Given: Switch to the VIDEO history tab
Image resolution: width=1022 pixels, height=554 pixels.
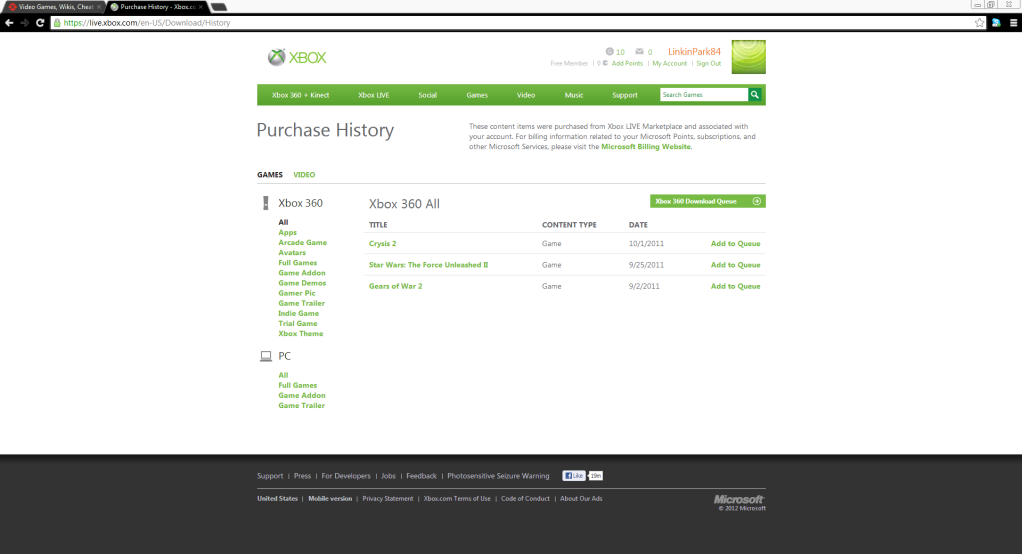Looking at the screenshot, I should 304,175.
